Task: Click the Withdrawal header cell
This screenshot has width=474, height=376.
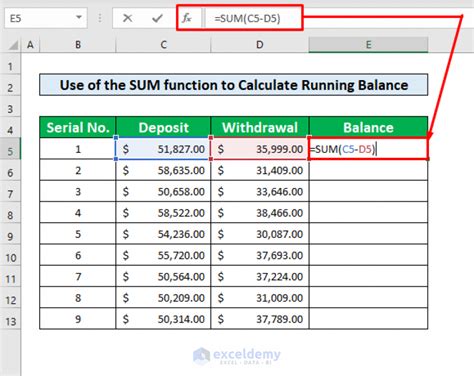Action: click(x=260, y=127)
